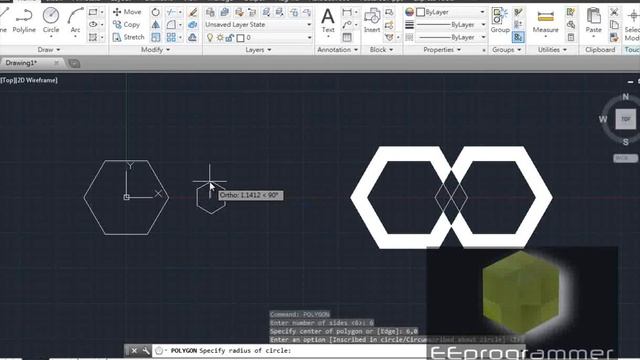Click the Table icon in Annotation panel
The image size is (640, 360).
coord(347,38)
